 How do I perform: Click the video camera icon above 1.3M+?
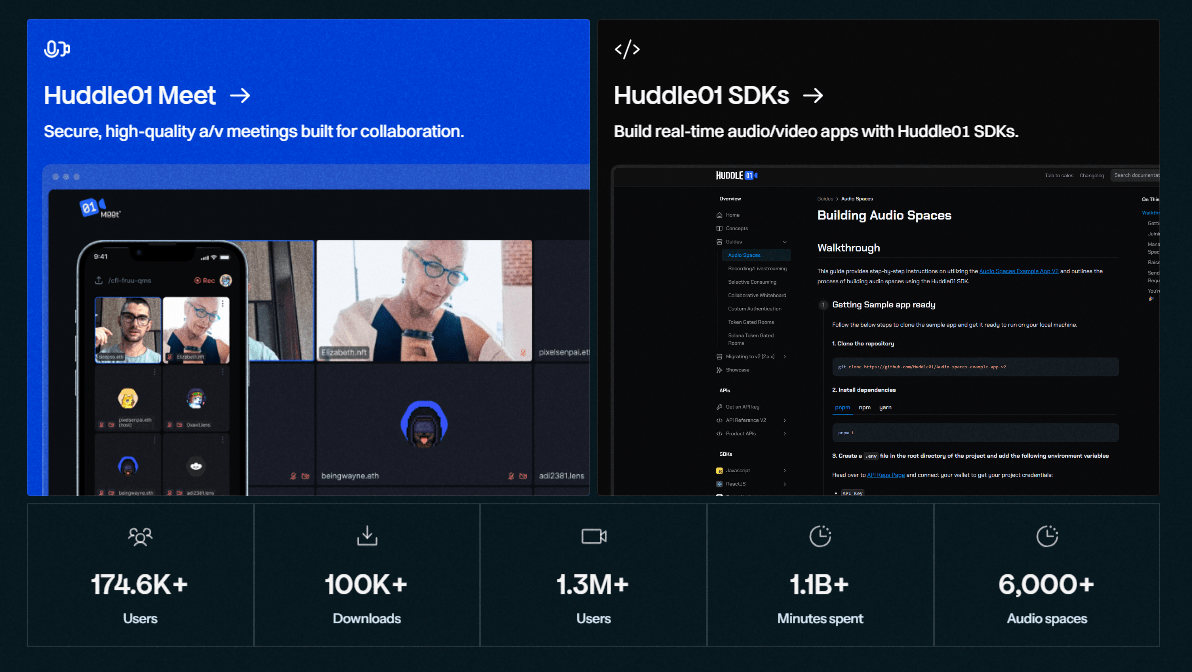click(594, 536)
